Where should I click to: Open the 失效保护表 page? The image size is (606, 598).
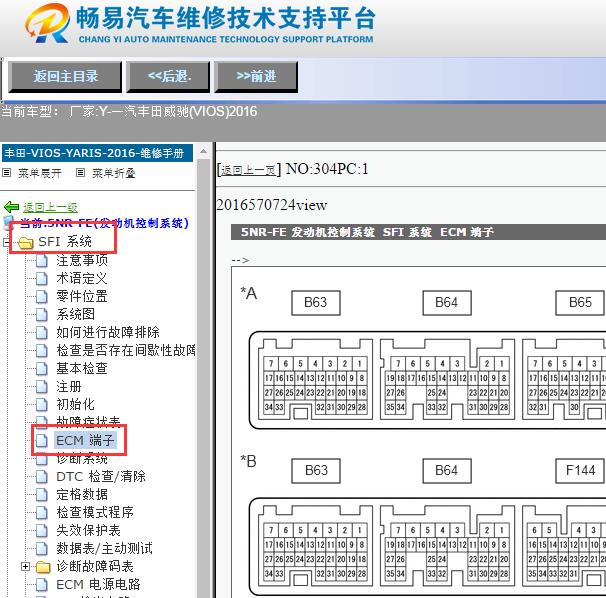[89, 530]
